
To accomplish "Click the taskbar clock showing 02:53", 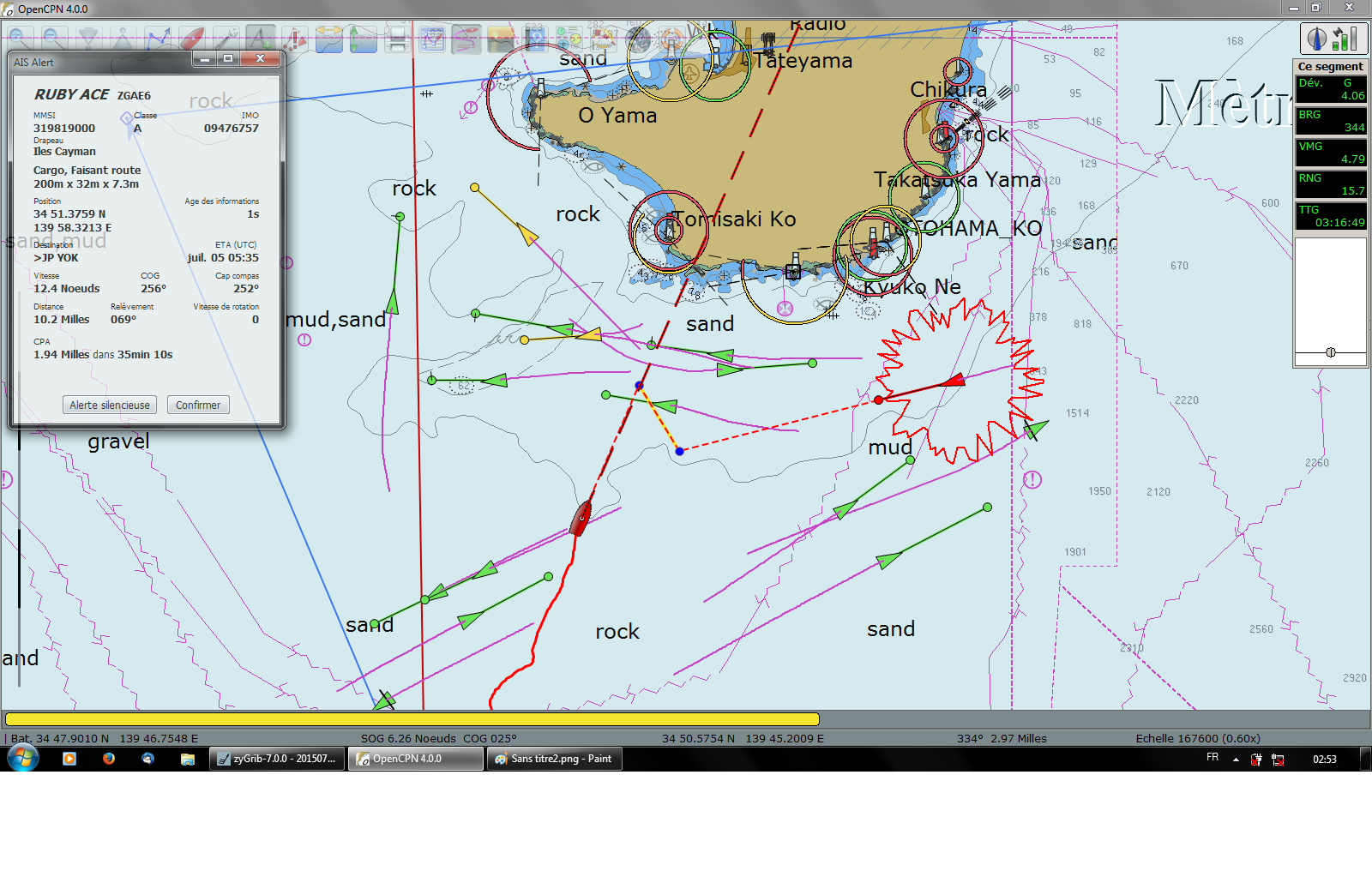I will (1325, 760).
